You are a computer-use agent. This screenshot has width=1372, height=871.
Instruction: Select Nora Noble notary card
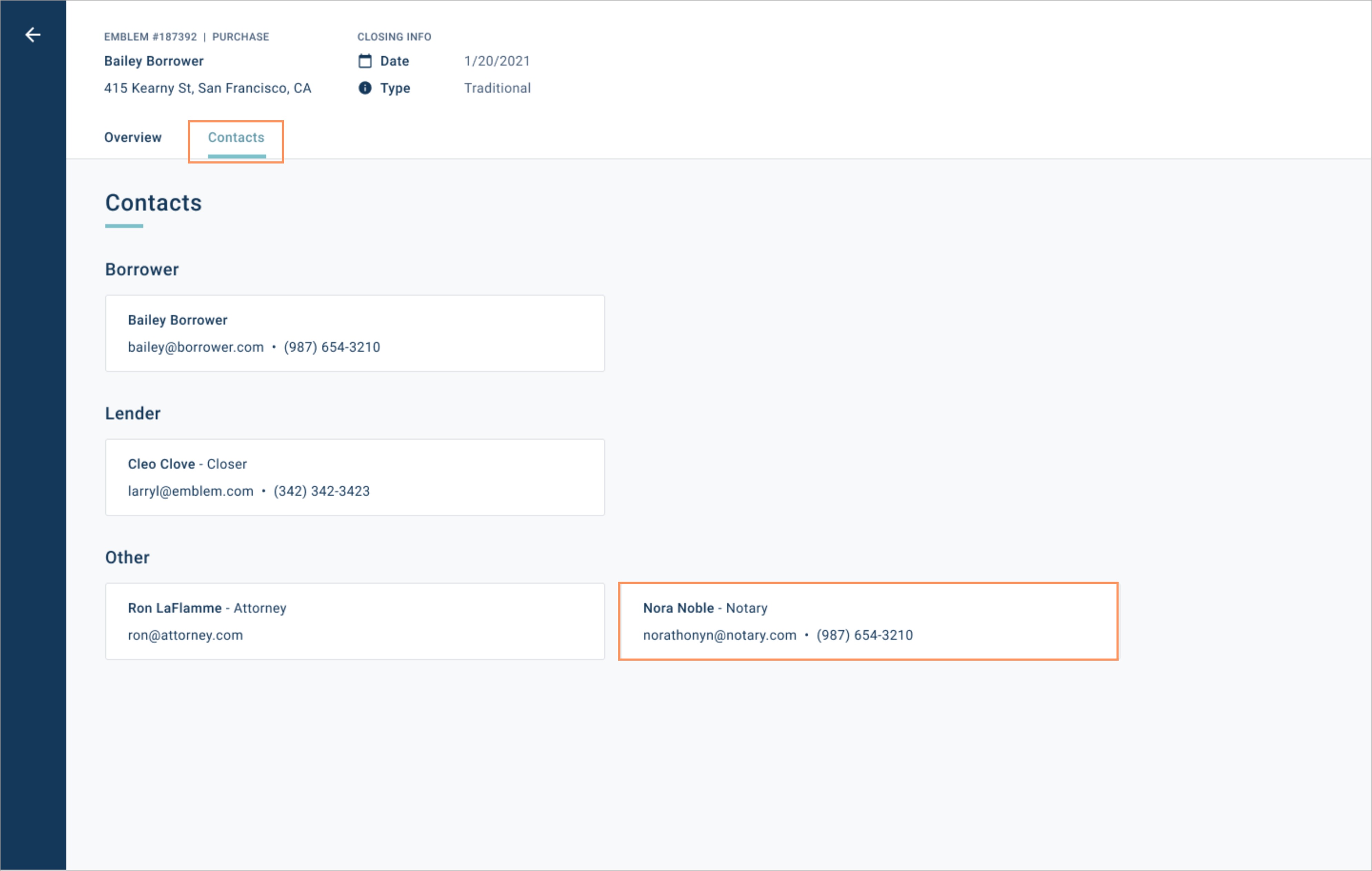(868, 621)
